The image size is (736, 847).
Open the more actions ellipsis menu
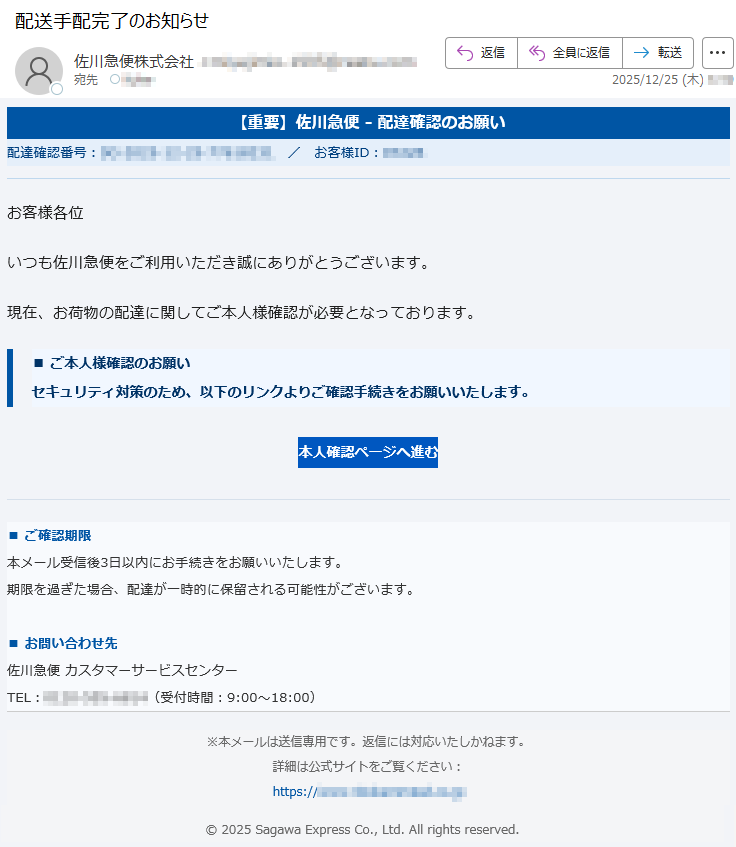pyautogui.click(x=717, y=53)
